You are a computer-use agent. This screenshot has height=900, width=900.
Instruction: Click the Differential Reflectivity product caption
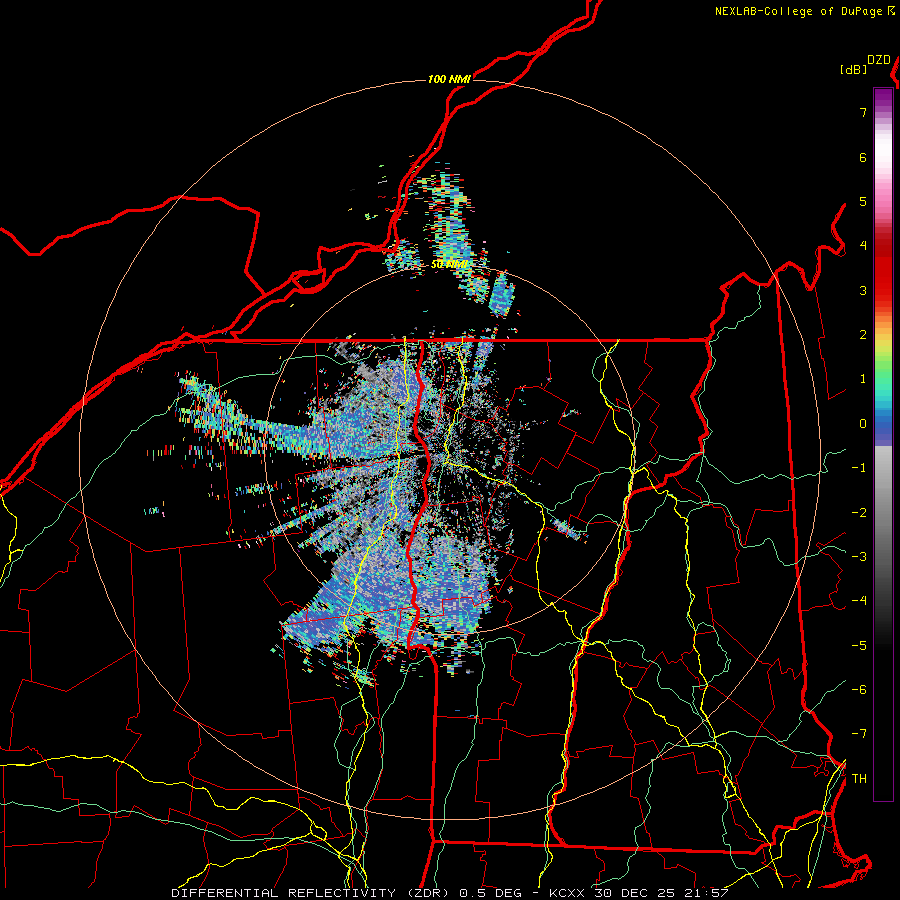click(x=450, y=893)
